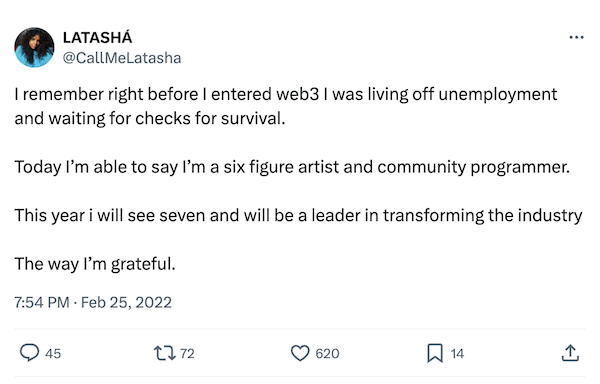Click 'The way I'm grateful.' text
Image resolution: width=600 pixels, height=384 pixels.
tap(95, 264)
